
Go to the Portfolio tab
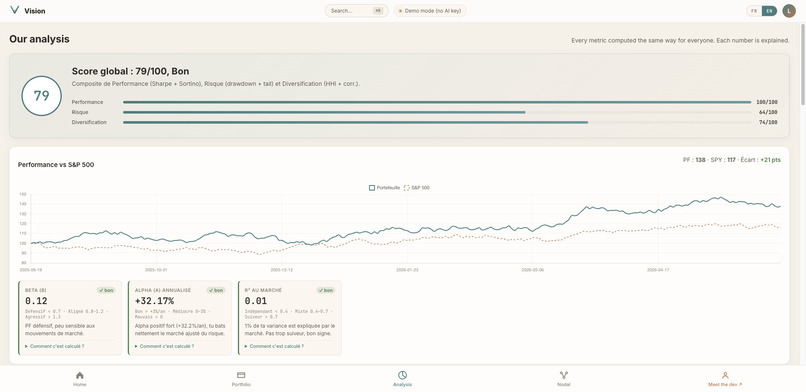point(241,379)
